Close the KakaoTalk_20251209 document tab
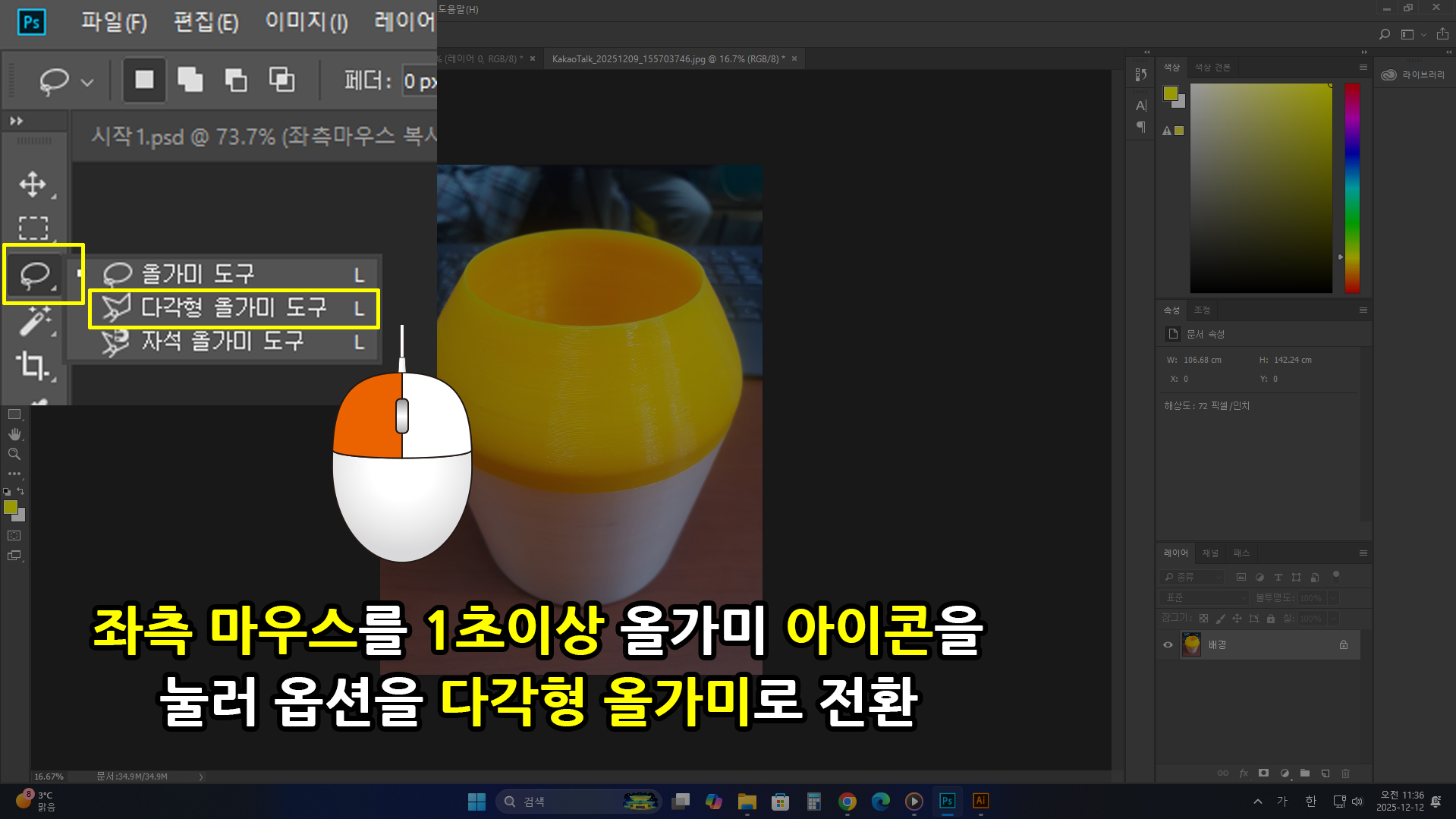This screenshot has height=819, width=1456. [794, 58]
